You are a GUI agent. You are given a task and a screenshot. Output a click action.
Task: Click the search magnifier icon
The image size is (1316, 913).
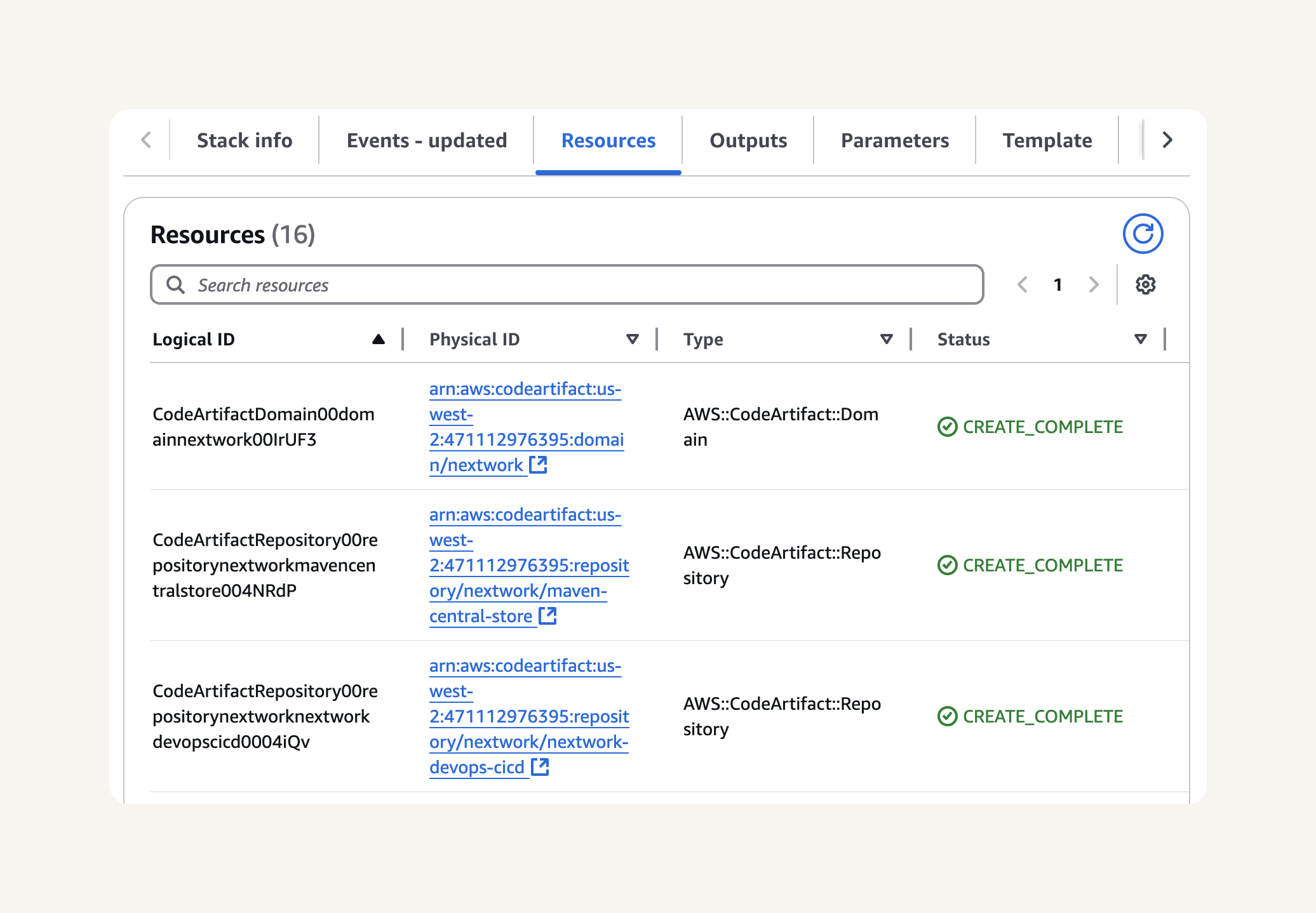point(175,284)
